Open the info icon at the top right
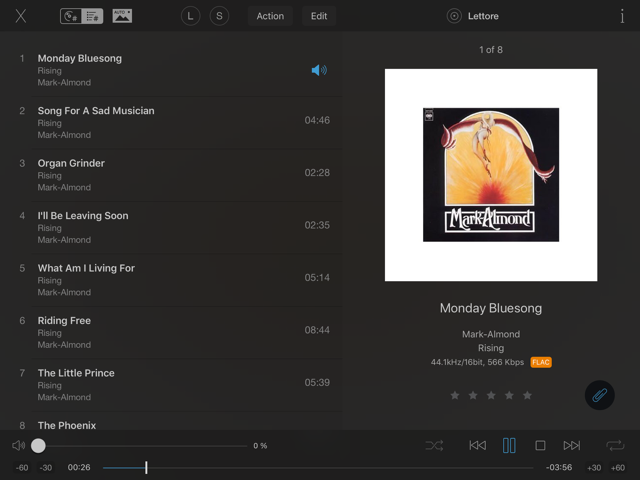This screenshot has width=640, height=480. [622, 16]
